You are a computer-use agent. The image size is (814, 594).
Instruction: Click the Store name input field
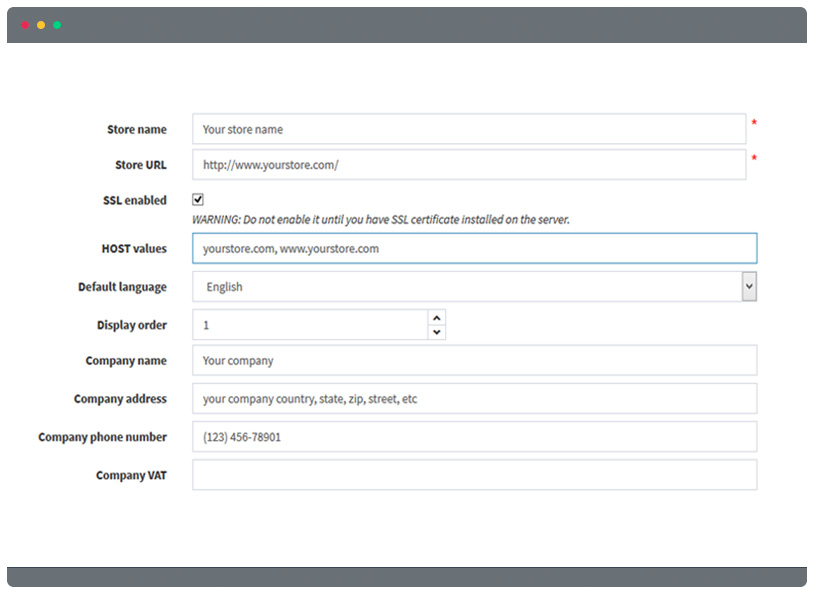click(469, 129)
